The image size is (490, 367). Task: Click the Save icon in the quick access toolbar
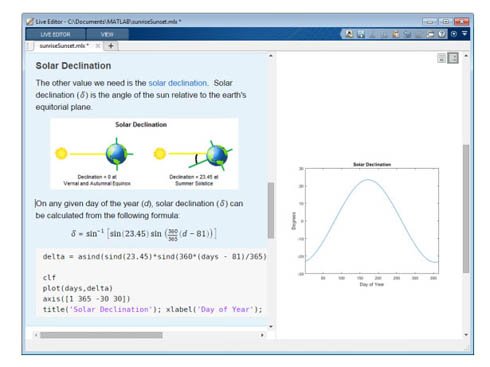click(x=361, y=34)
